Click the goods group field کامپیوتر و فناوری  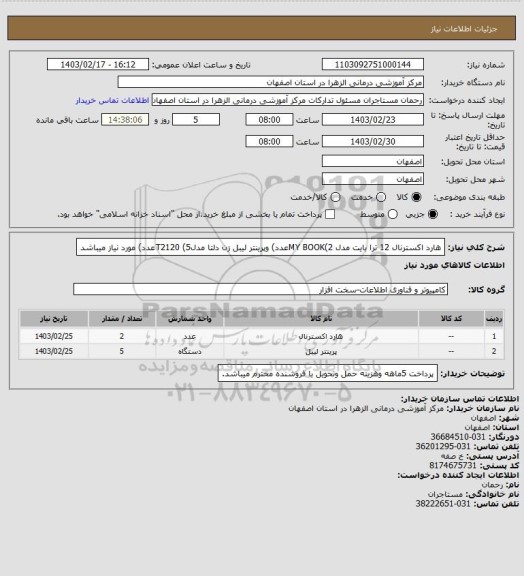pyautogui.click(x=260, y=289)
